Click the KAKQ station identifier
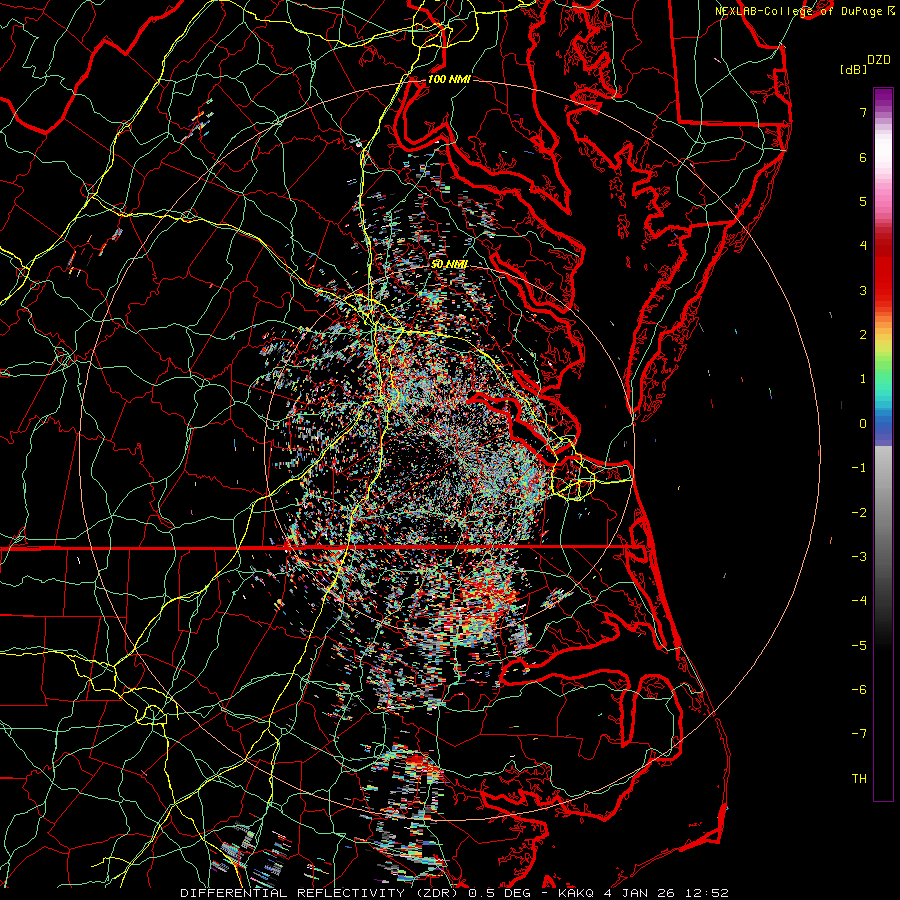This screenshot has height=900, width=900. pos(576,893)
